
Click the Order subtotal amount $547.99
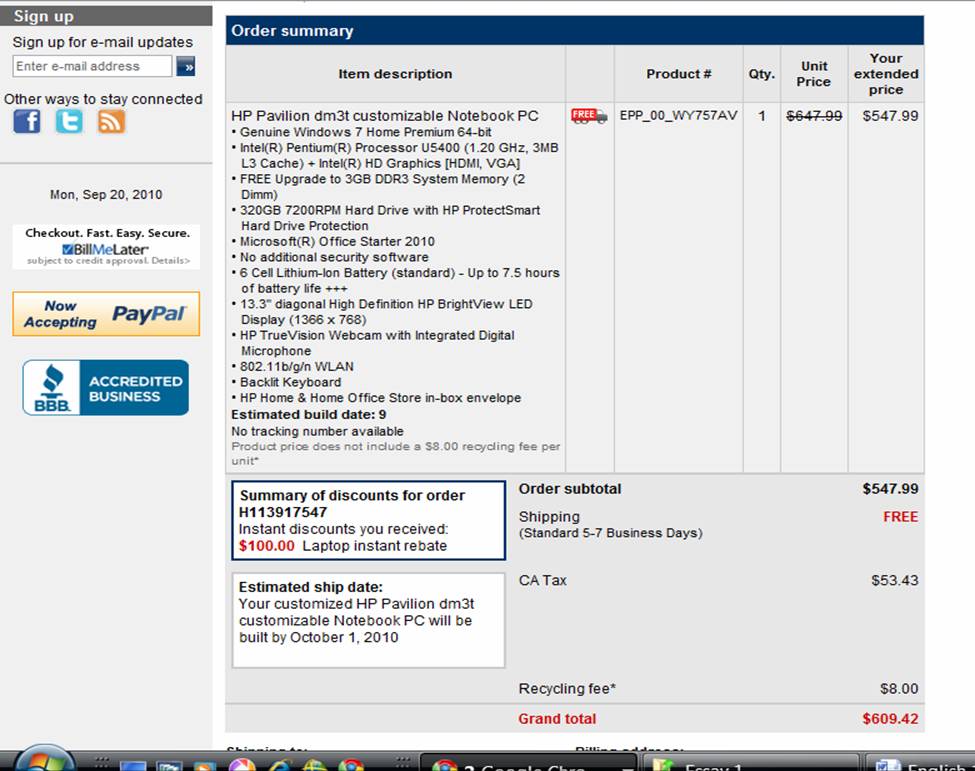pyautogui.click(x=890, y=489)
